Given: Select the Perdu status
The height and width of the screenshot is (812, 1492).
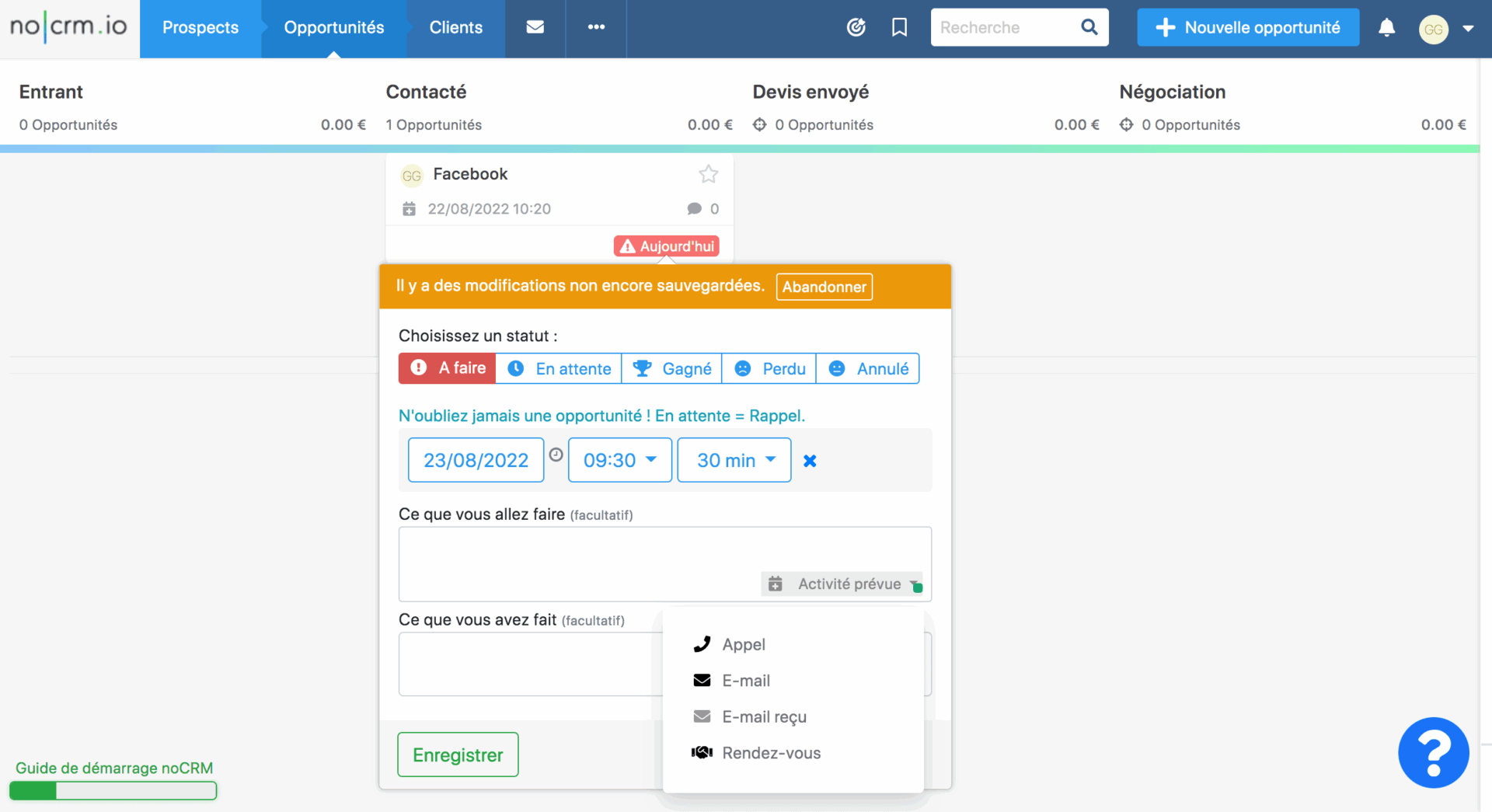Looking at the screenshot, I should tap(769, 368).
